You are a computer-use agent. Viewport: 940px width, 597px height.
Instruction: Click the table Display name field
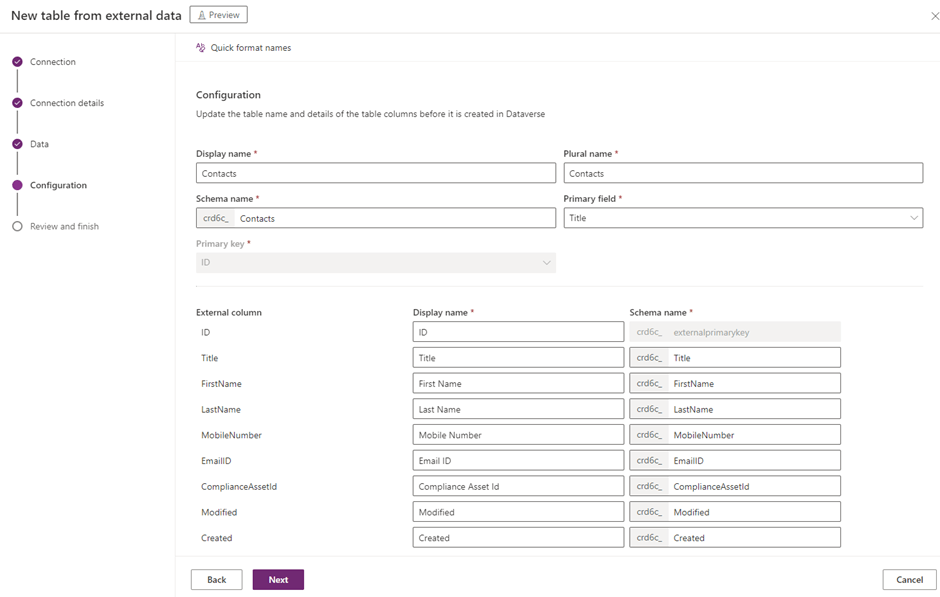(x=375, y=173)
